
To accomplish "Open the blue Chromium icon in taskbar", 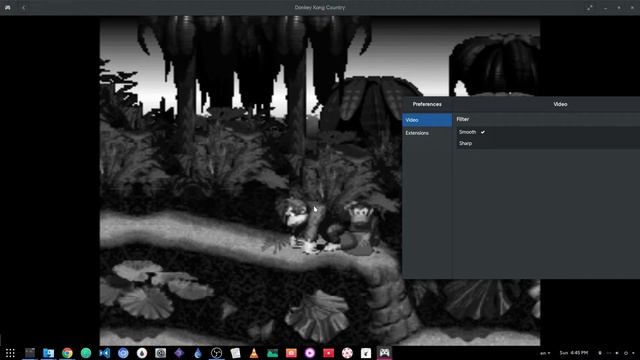I will point(123,353).
